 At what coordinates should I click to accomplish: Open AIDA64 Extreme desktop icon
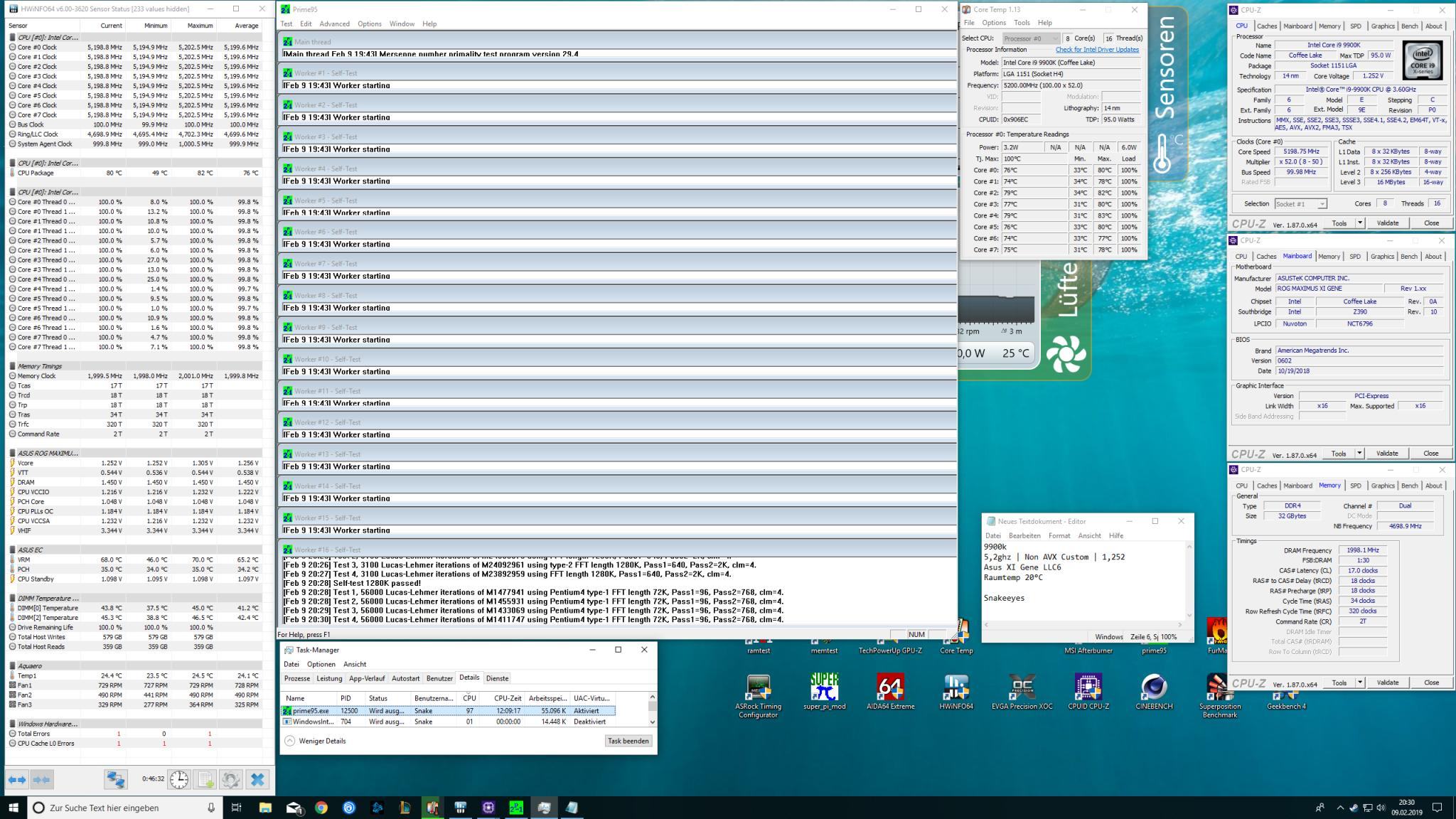click(890, 690)
